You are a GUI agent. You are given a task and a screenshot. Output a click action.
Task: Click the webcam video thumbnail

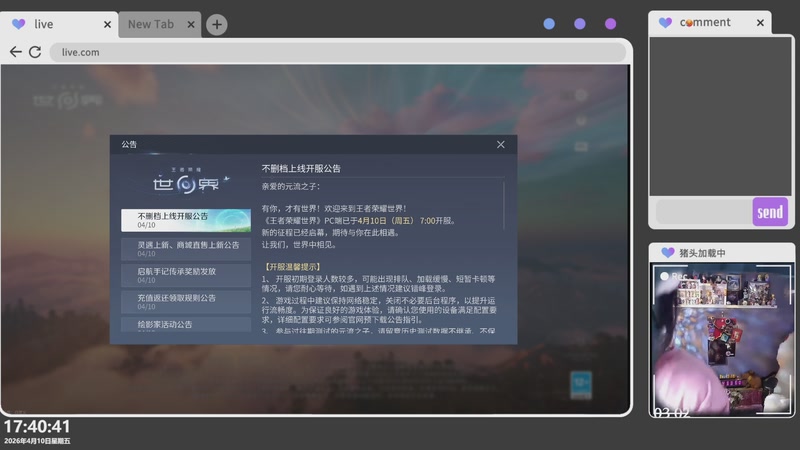[721, 340]
